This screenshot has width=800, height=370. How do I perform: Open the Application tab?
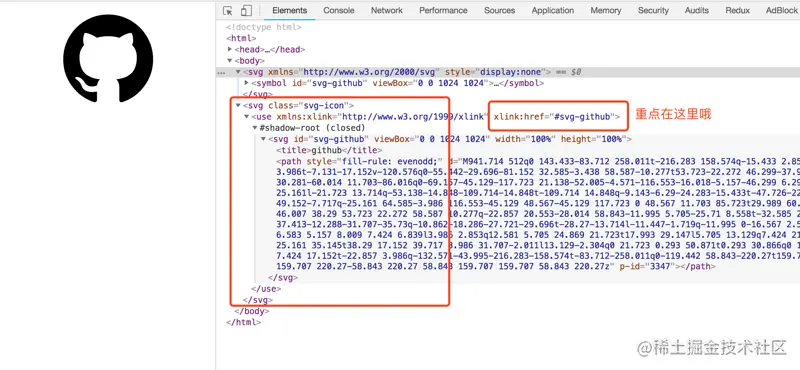click(553, 10)
